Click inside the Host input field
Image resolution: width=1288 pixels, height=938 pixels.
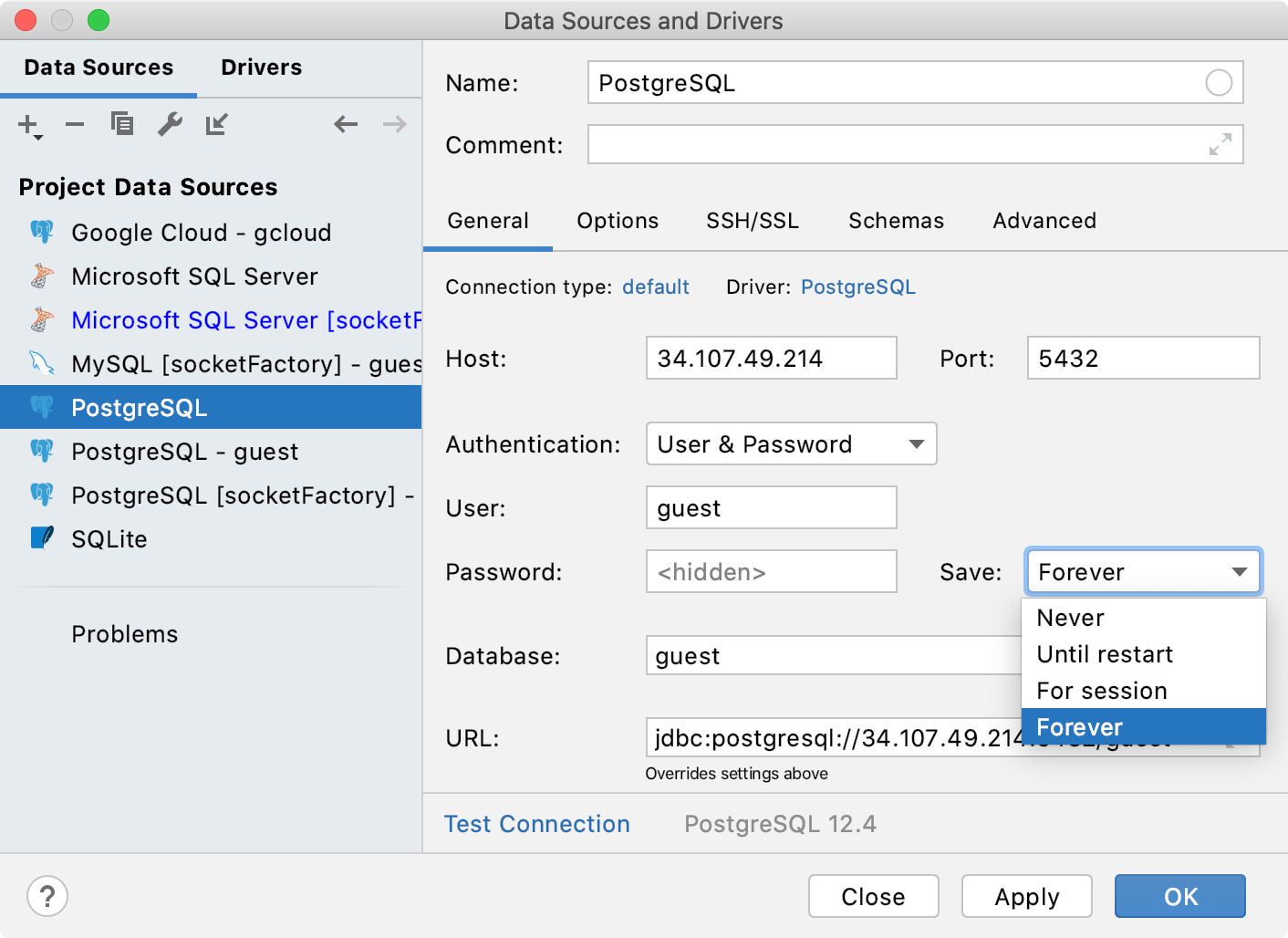[771, 358]
